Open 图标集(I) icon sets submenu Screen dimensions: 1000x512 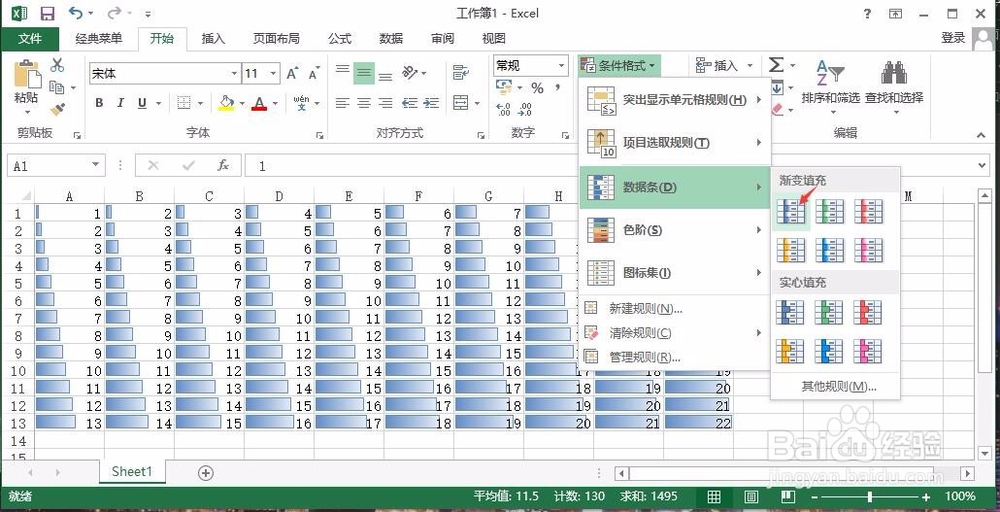click(674, 273)
